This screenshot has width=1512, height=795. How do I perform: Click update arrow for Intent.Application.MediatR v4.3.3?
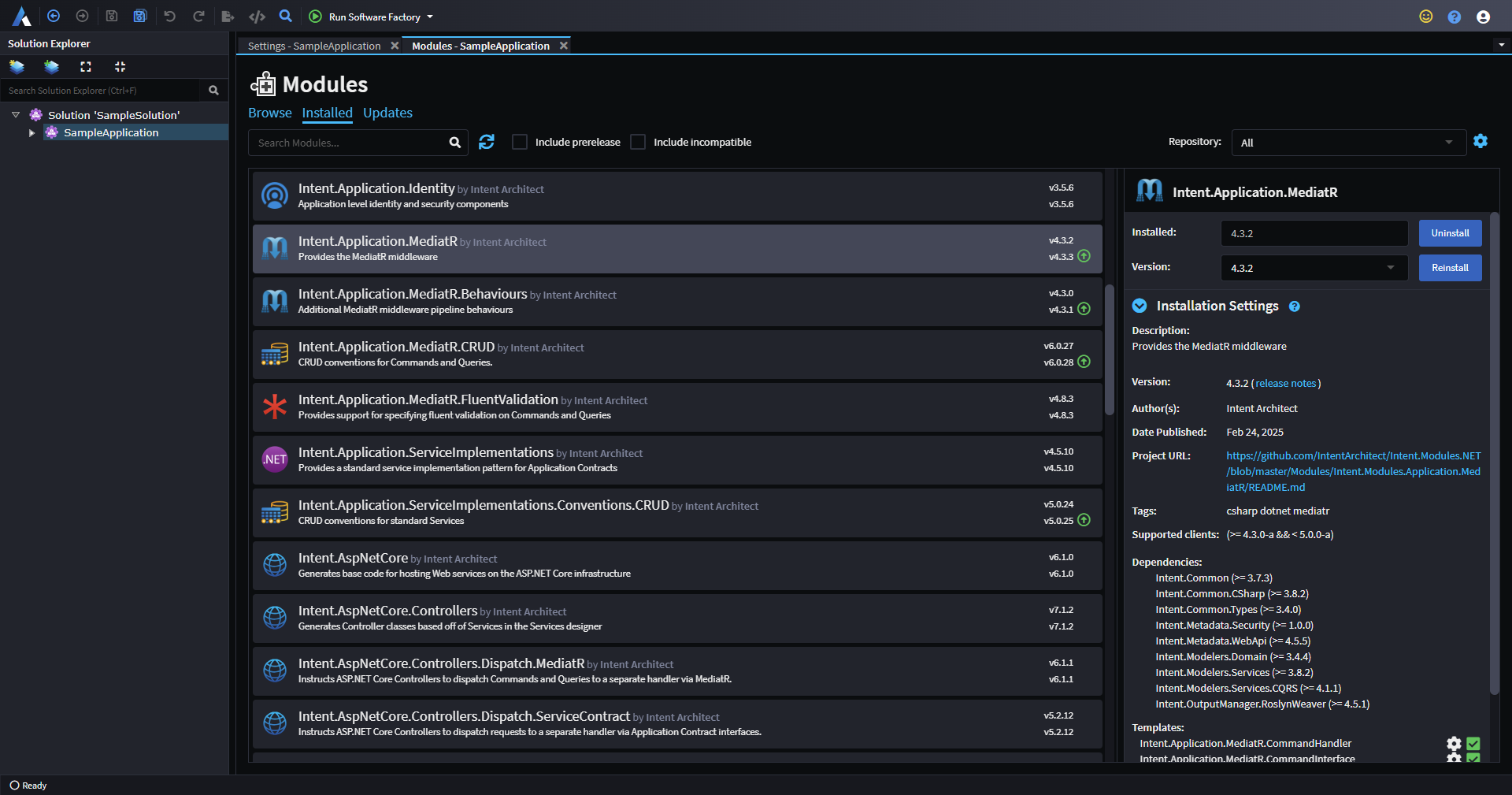[1084, 256]
